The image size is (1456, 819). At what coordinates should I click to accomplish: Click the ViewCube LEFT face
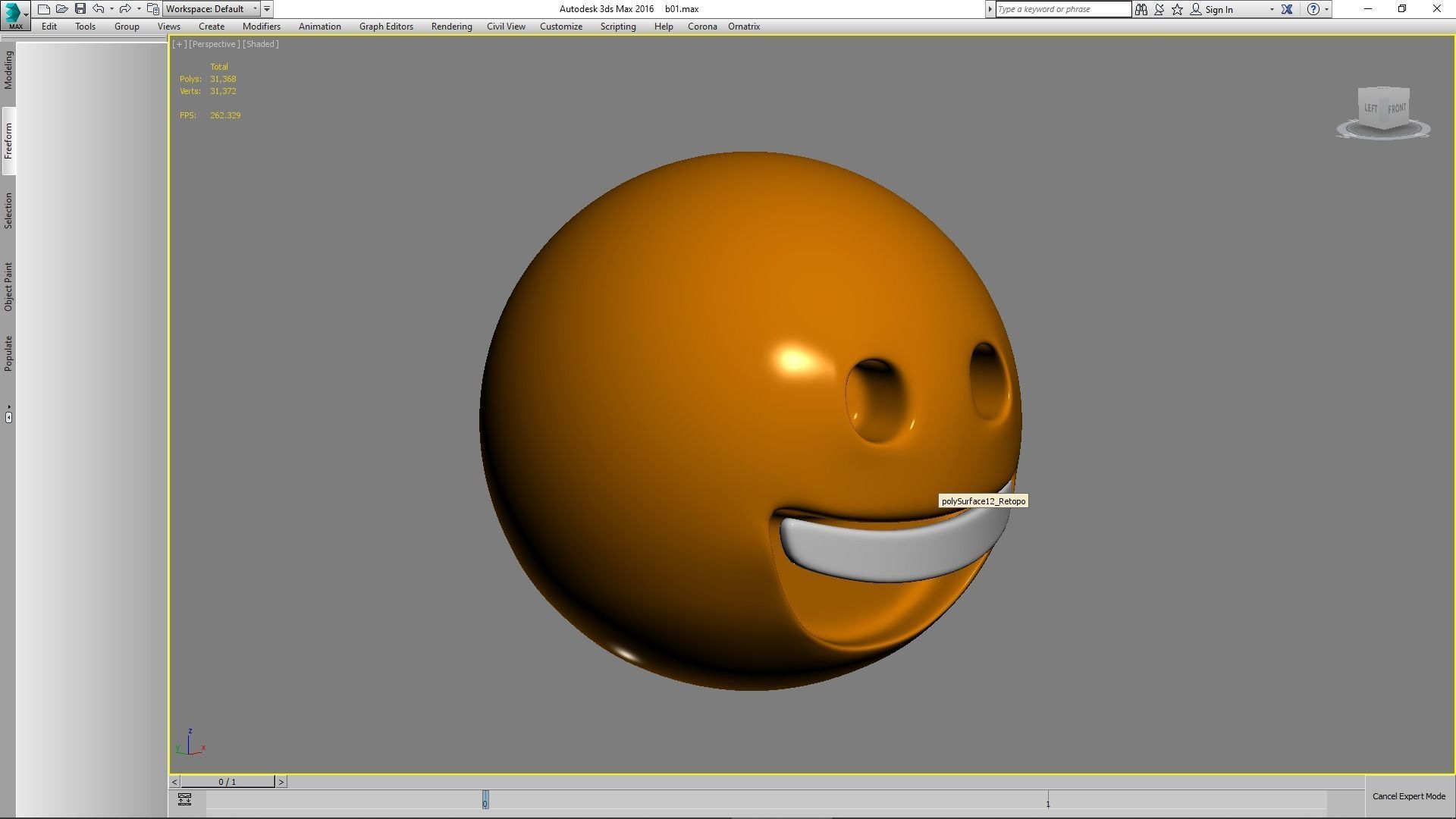pos(1370,108)
